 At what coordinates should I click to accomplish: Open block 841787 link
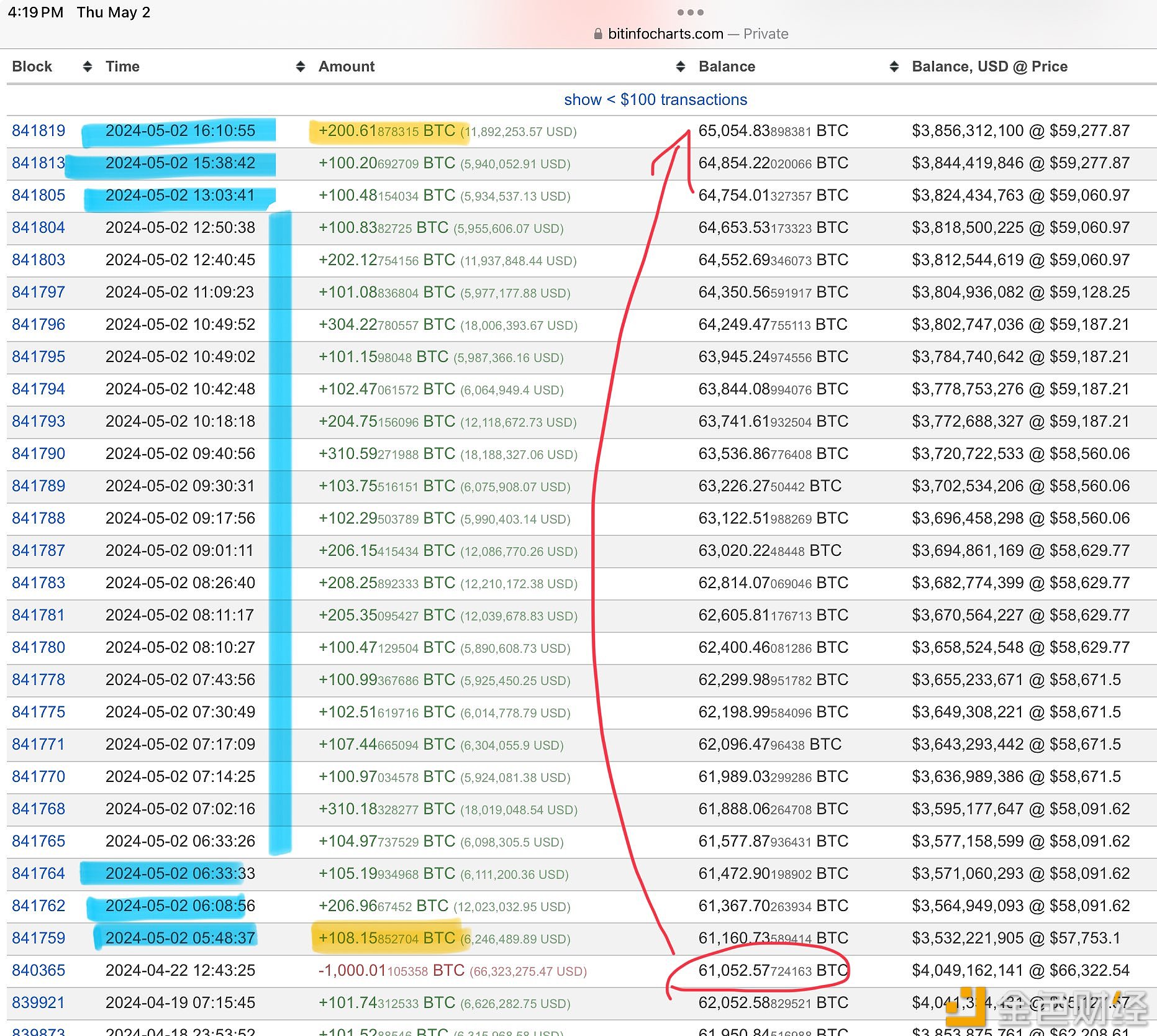click(x=39, y=550)
